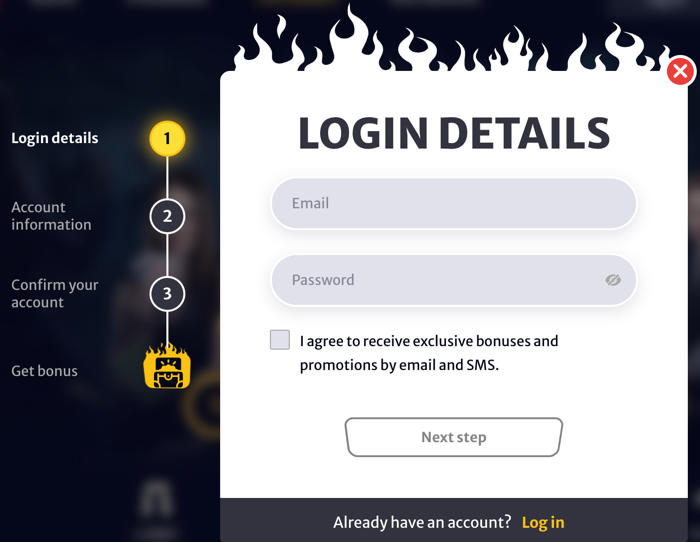Focus the Password input field
700x542 pixels.
[x=454, y=280]
